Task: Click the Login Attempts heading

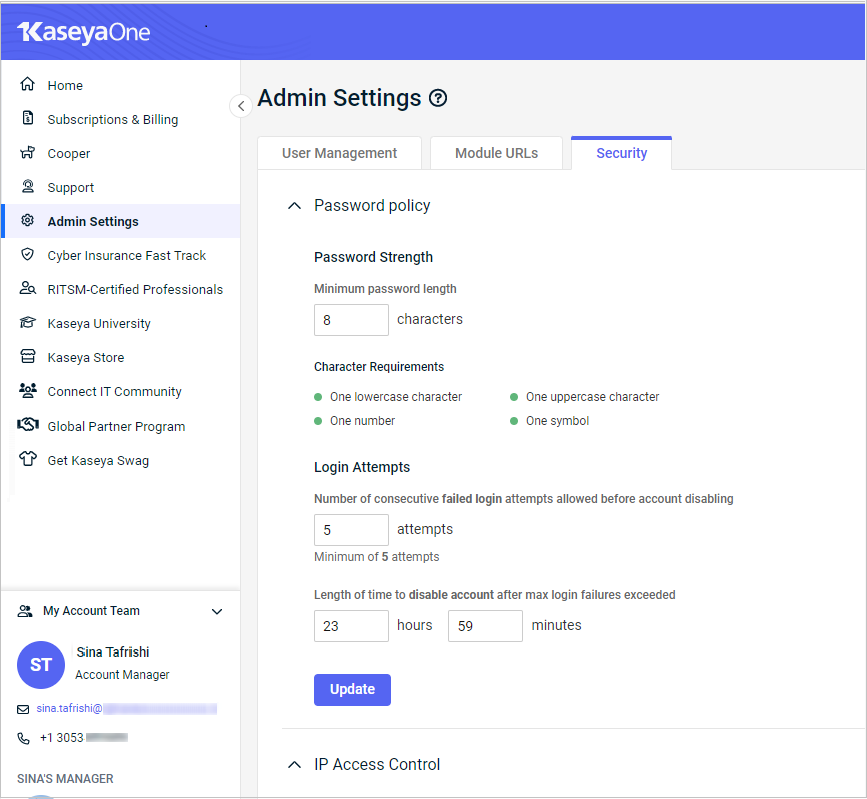Action: coord(362,467)
